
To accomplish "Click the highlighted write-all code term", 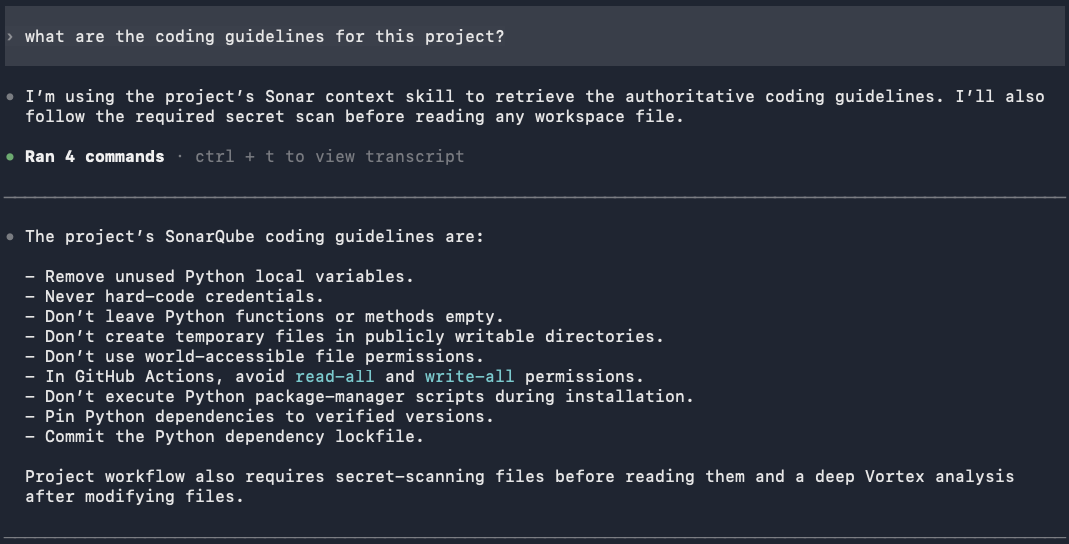I will point(470,376).
